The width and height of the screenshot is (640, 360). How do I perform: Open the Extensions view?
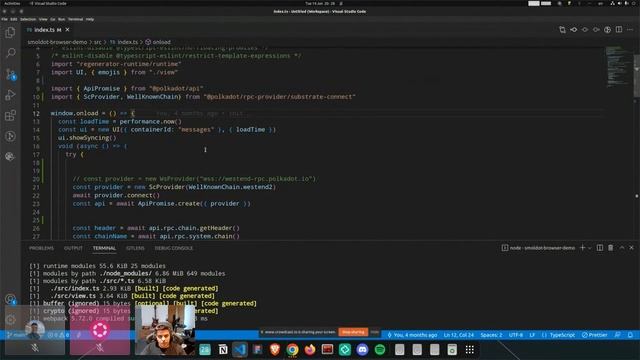(11, 116)
